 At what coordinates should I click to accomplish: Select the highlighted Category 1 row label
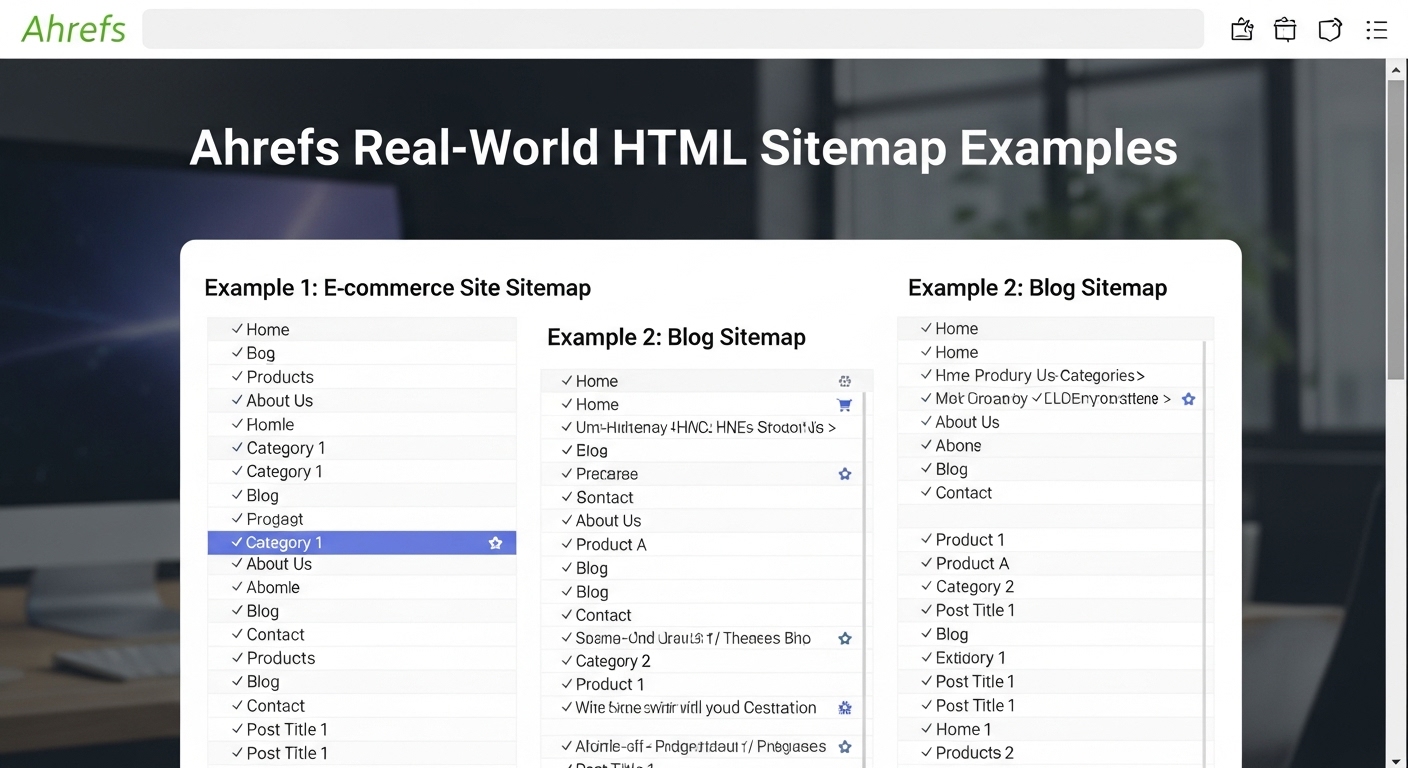point(284,543)
